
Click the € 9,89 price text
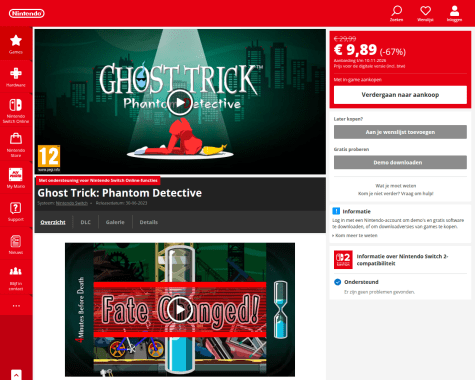click(x=355, y=50)
